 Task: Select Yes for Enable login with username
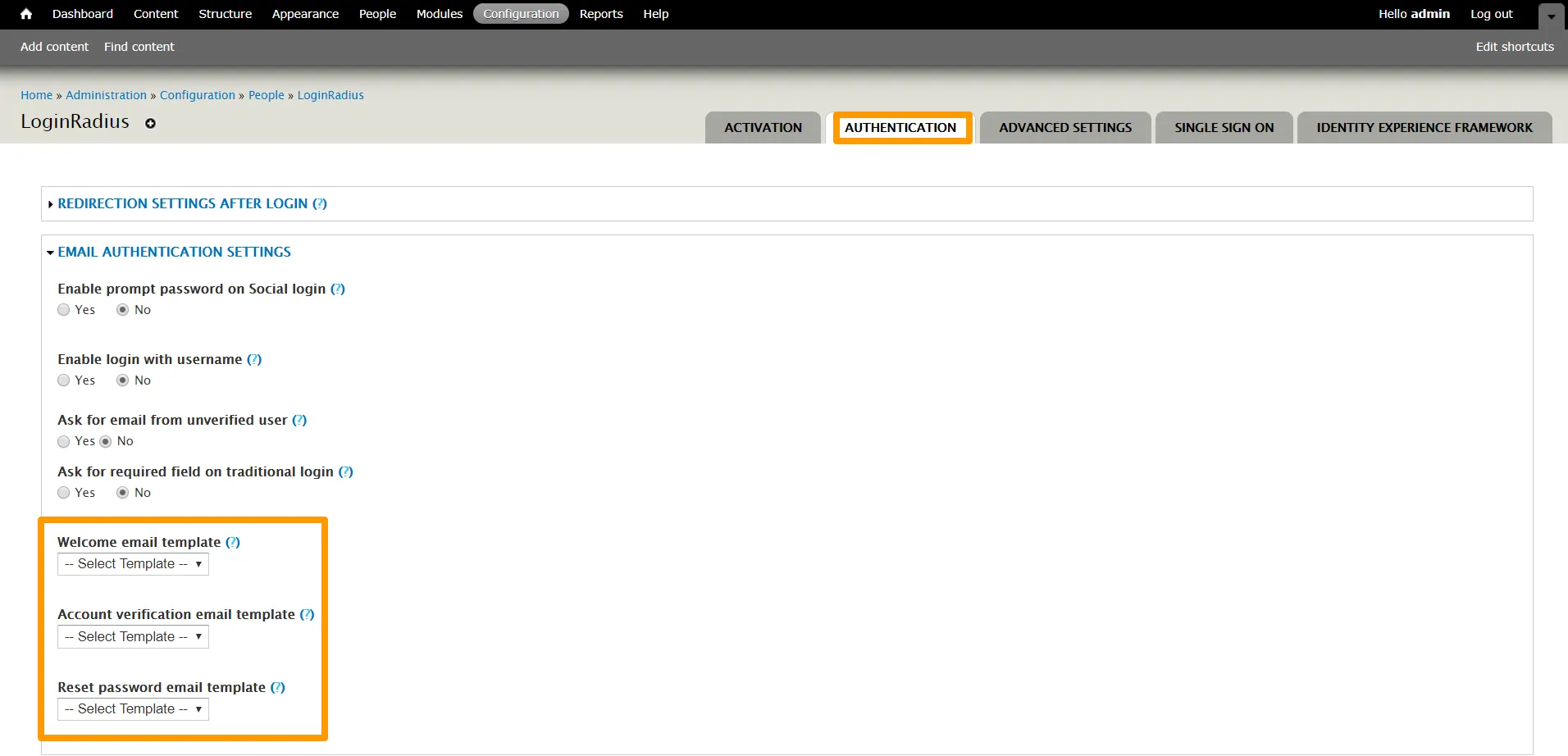(x=64, y=380)
